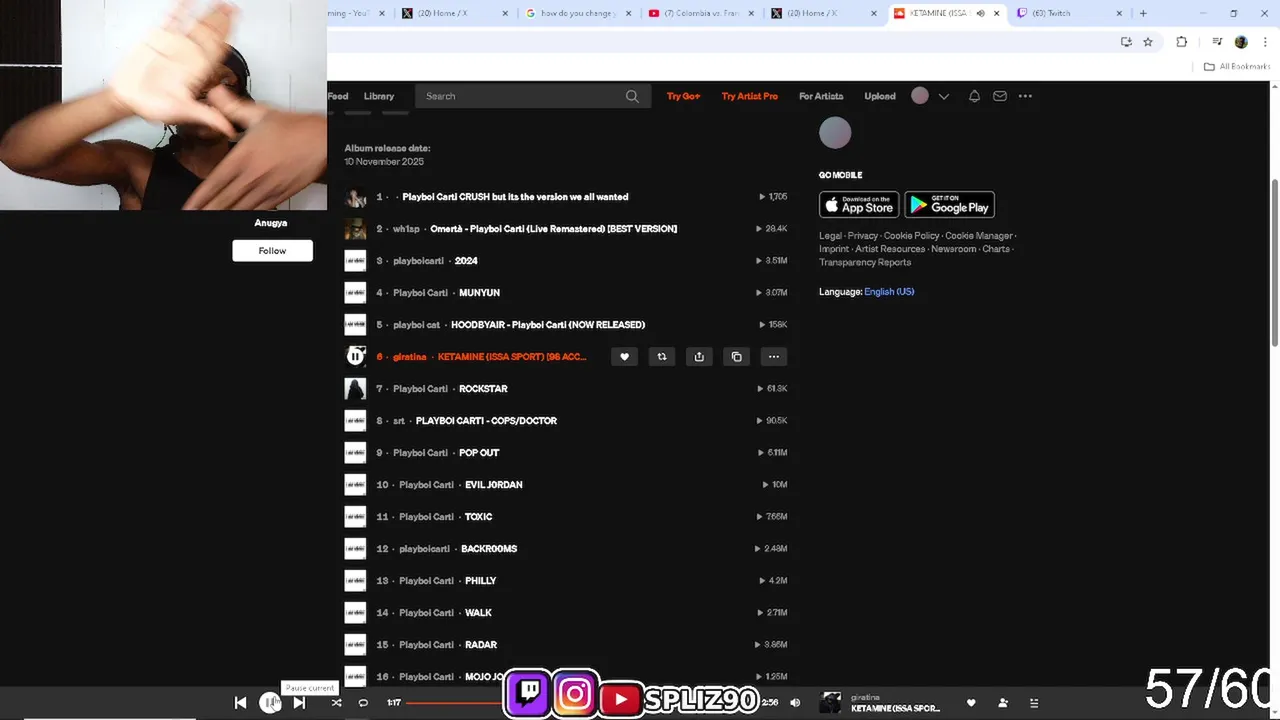Click the install app icon in address bar
The height and width of the screenshot is (720, 1280).
(1126, 42)
